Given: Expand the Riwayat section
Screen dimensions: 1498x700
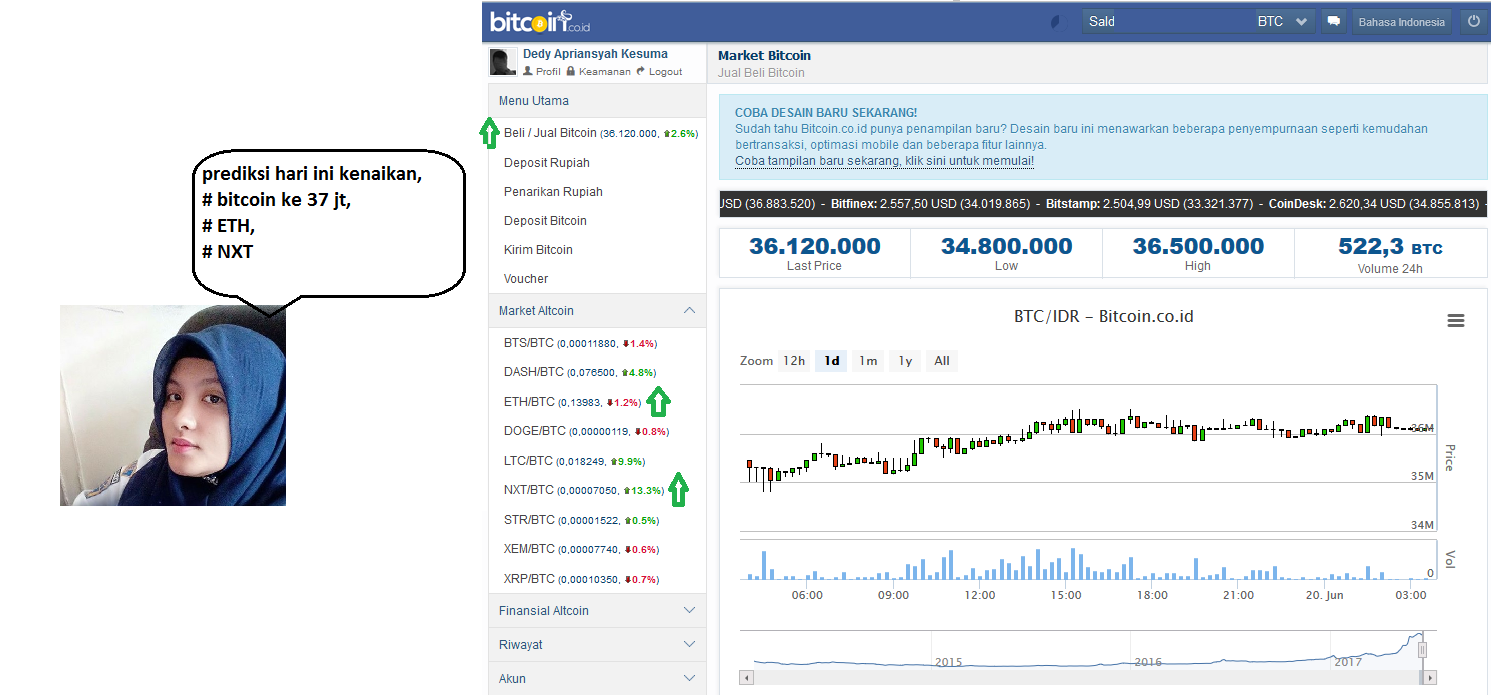Looking at the screenshot, I should tap(597, 645).
